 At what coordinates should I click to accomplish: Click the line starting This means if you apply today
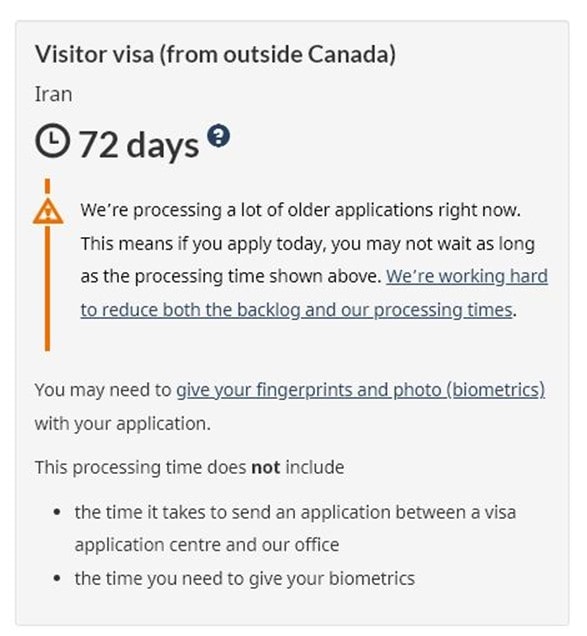307,244
